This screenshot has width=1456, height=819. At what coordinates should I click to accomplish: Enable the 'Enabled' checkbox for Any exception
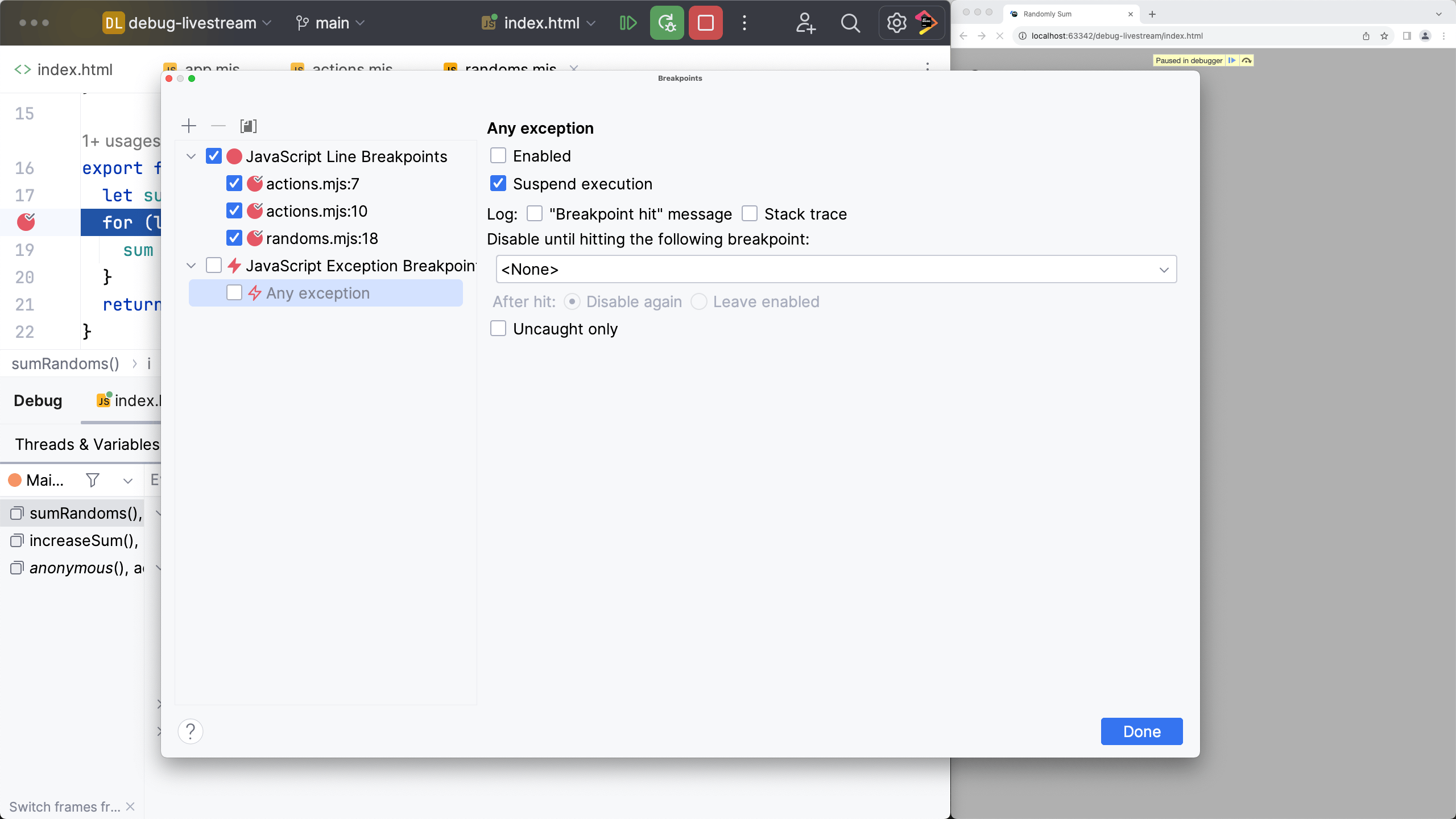498,155
